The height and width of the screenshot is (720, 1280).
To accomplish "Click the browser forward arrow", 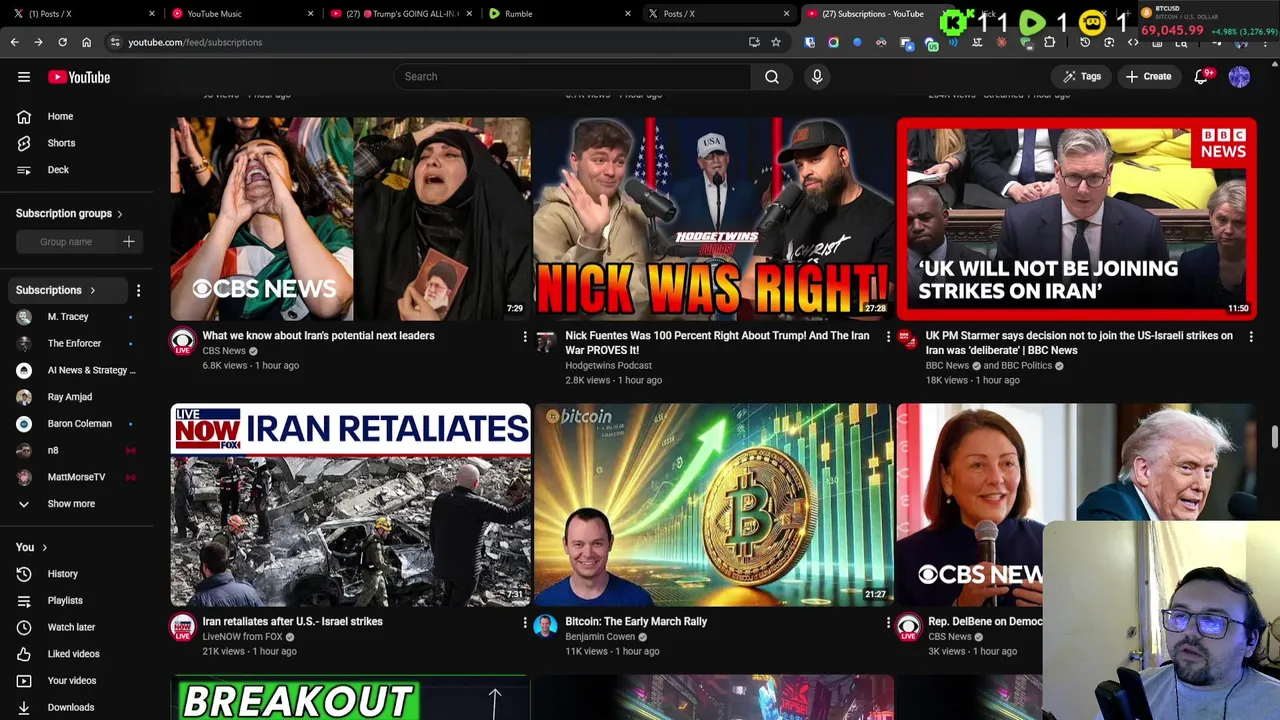I will [x=38, y=42].
